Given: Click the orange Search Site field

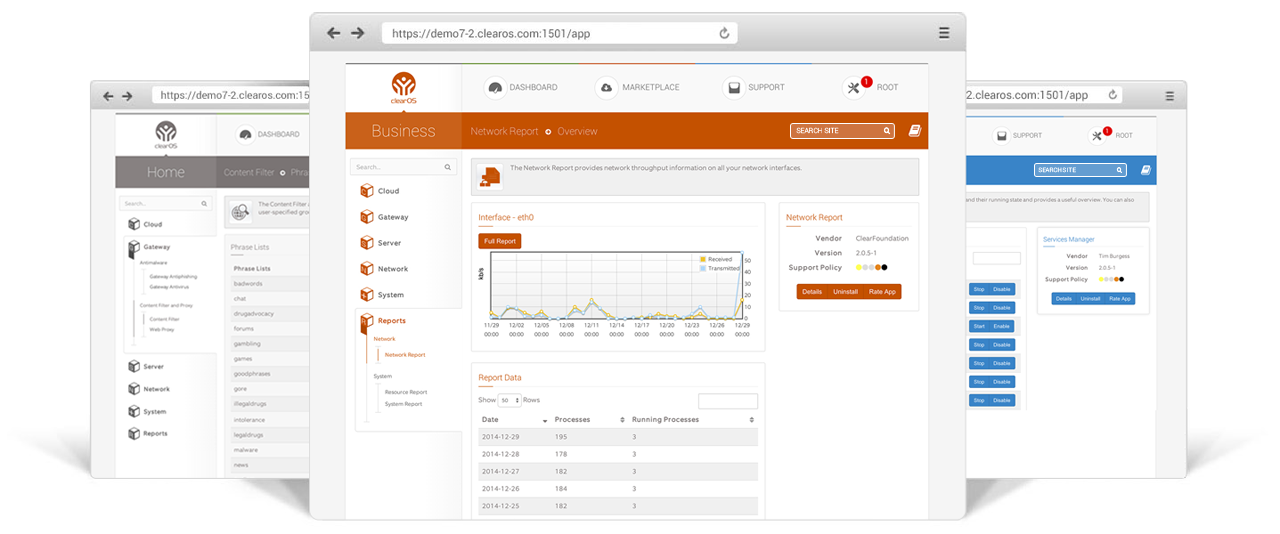Looking at the screenshot, I should [836, 131].
